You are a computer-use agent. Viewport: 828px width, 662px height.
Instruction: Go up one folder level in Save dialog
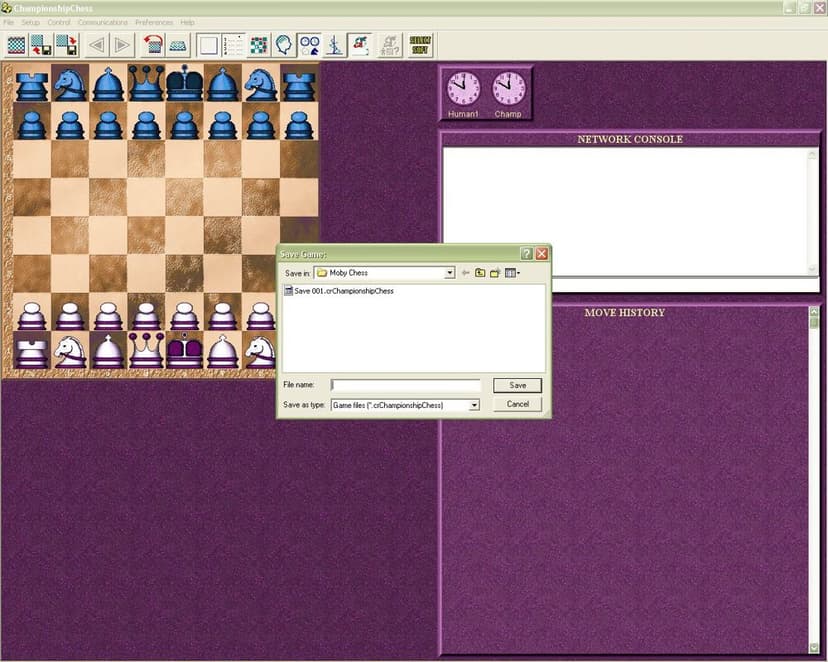[480, 273]
